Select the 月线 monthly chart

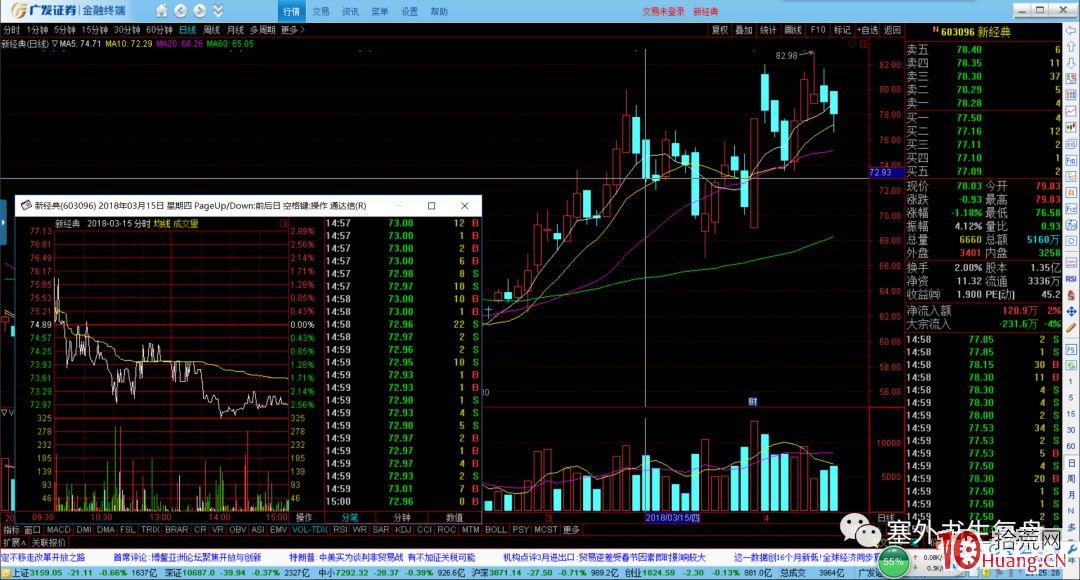pos(236,30)
